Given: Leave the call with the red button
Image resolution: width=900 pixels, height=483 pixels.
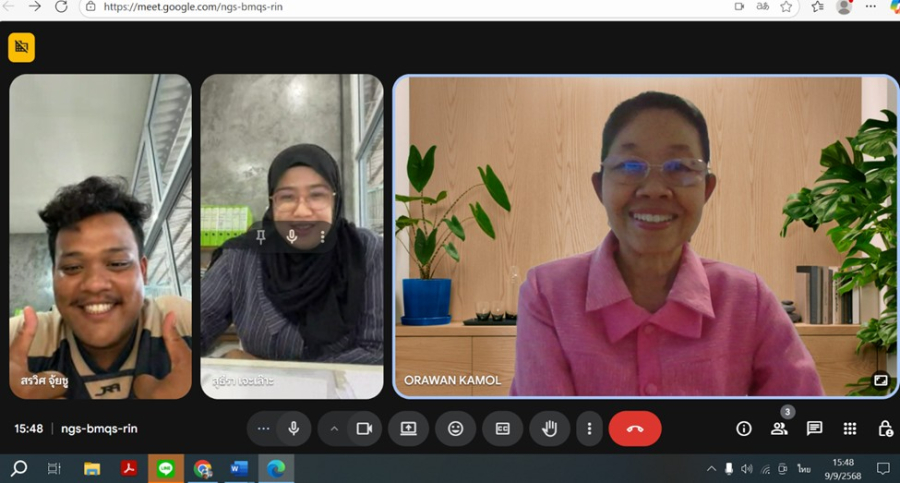Looking at the screenshot, I should point(635,428).
